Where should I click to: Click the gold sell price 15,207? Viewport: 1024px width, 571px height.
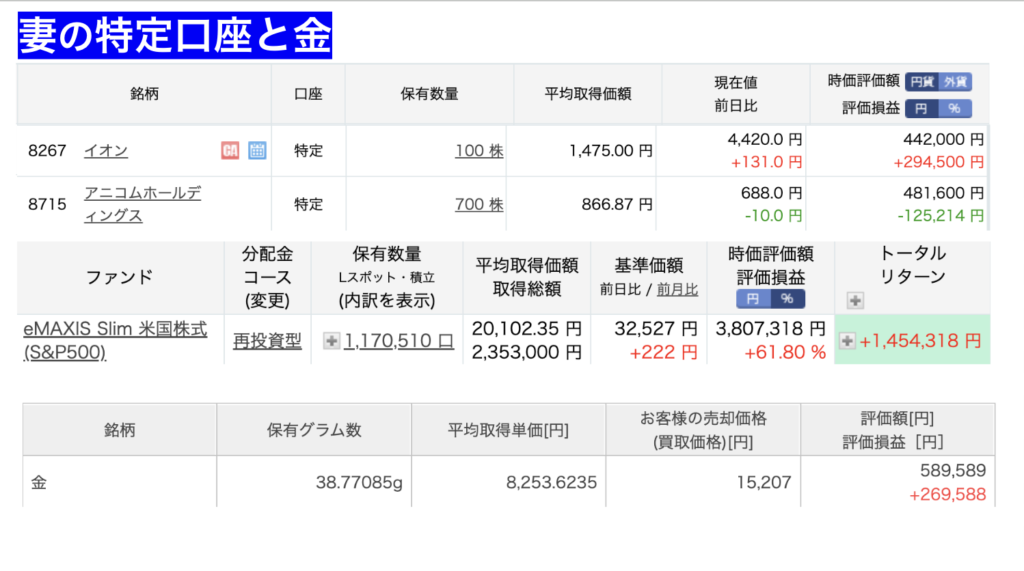pos(764,482)
